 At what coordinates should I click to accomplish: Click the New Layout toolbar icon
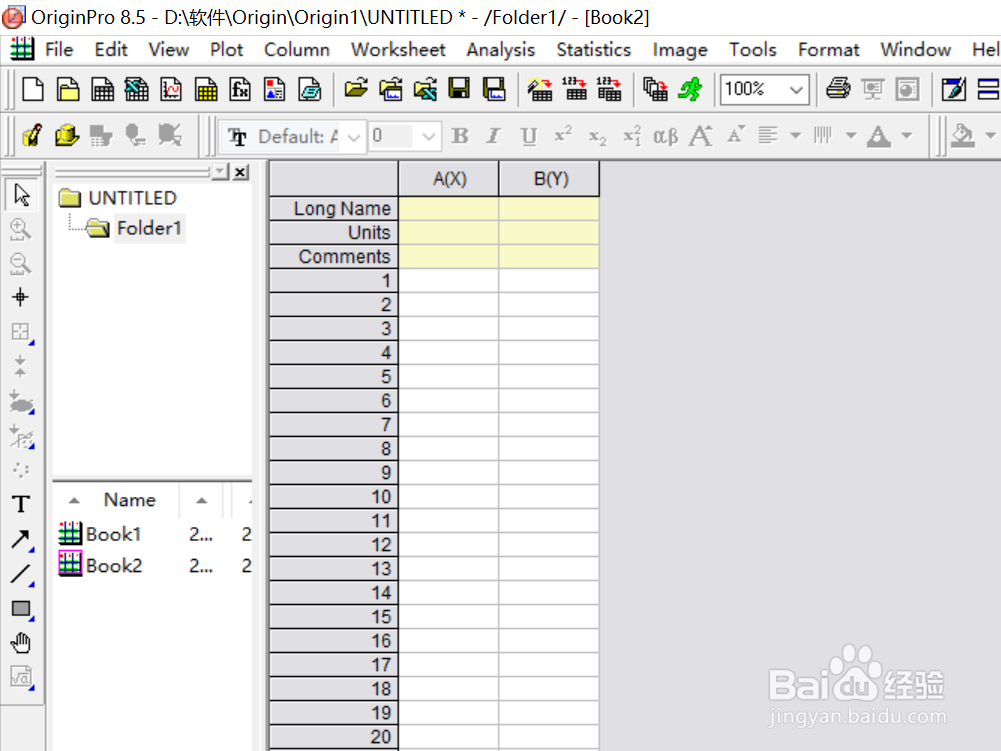tap(275, 89)
